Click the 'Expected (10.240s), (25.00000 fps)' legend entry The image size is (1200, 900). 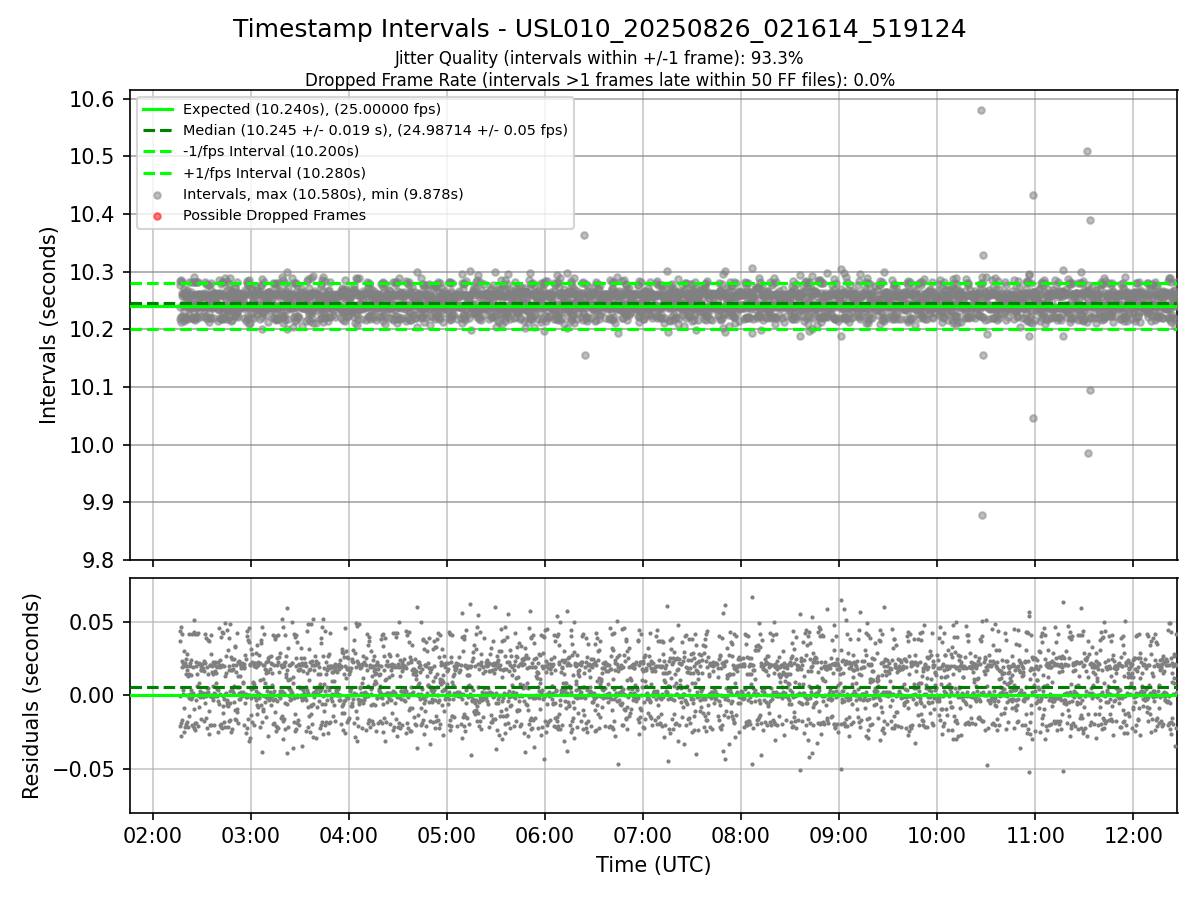coord(312,109)
